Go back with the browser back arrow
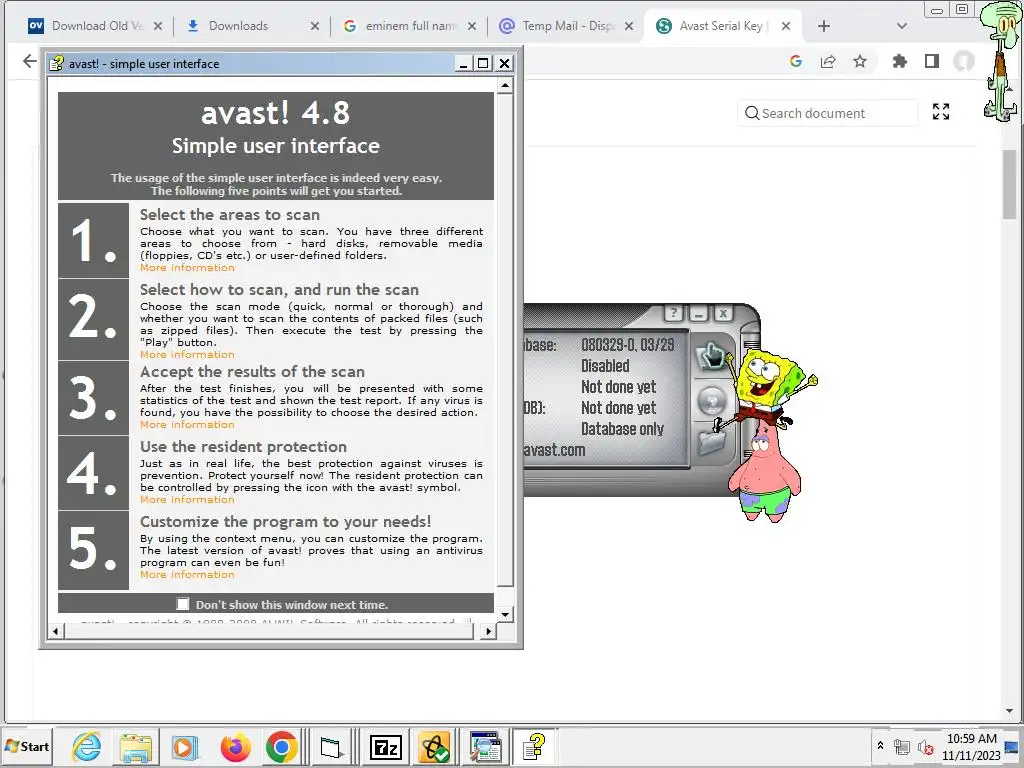Viewport: 1024px width, 768px height. click(29, 61)
